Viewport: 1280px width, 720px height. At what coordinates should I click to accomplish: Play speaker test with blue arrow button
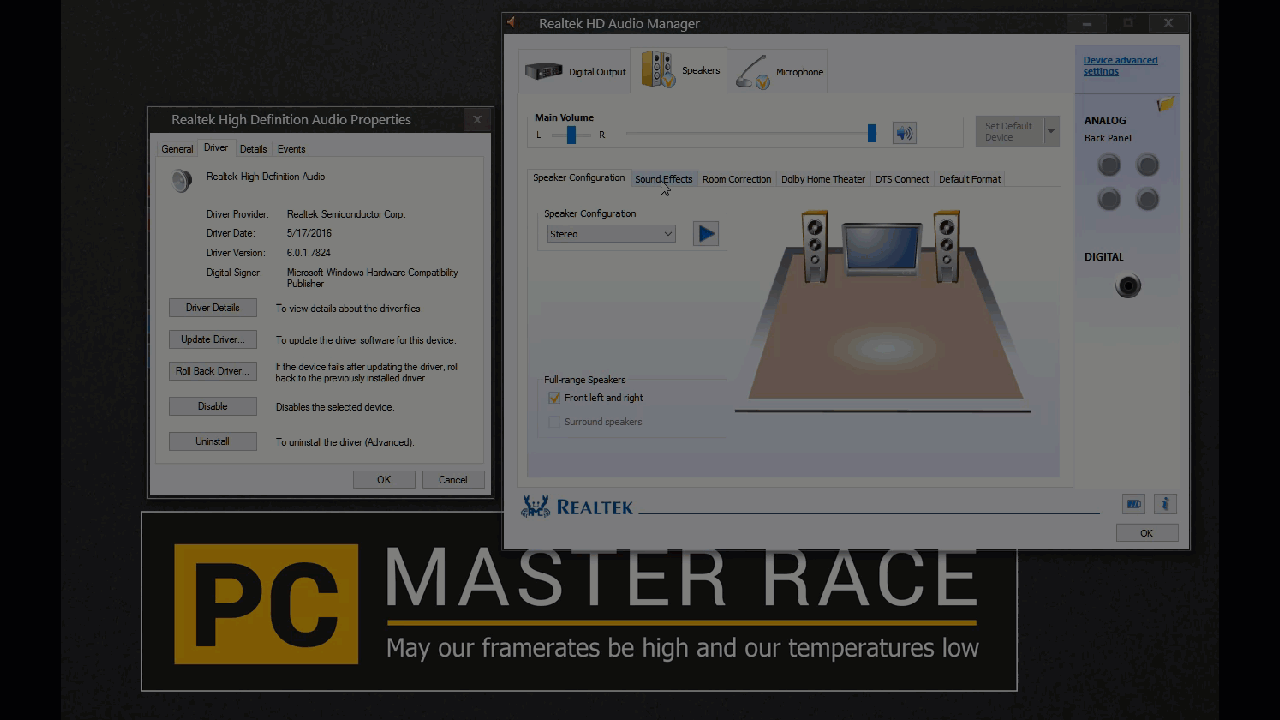coord(706,233)
